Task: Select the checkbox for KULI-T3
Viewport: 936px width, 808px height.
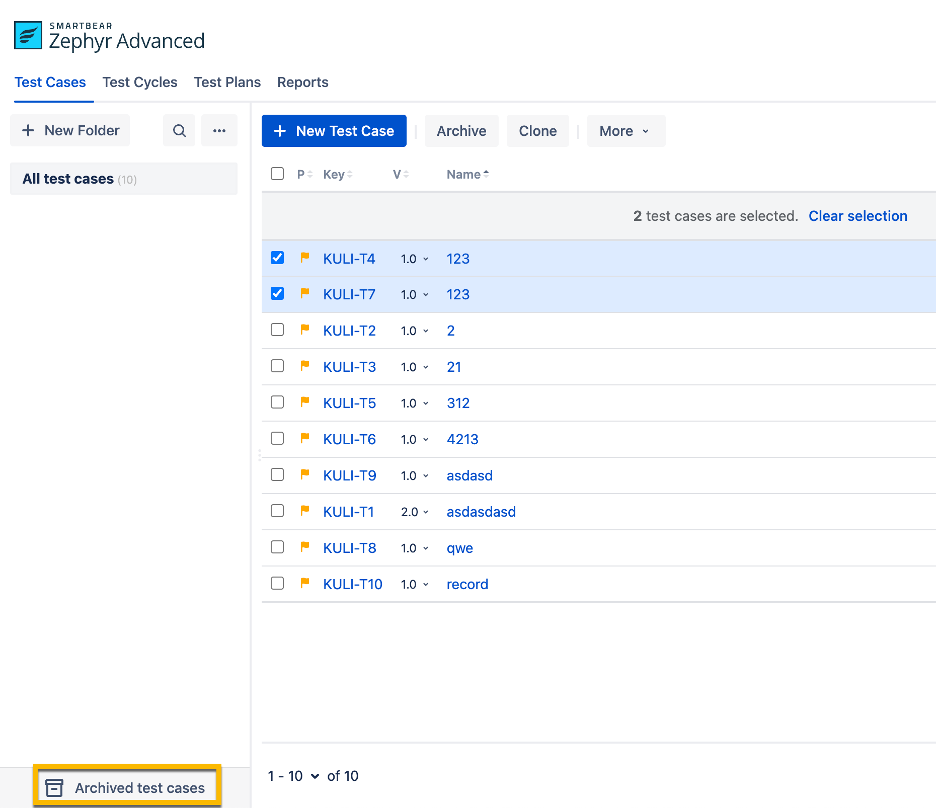Action: pos(277,365)
